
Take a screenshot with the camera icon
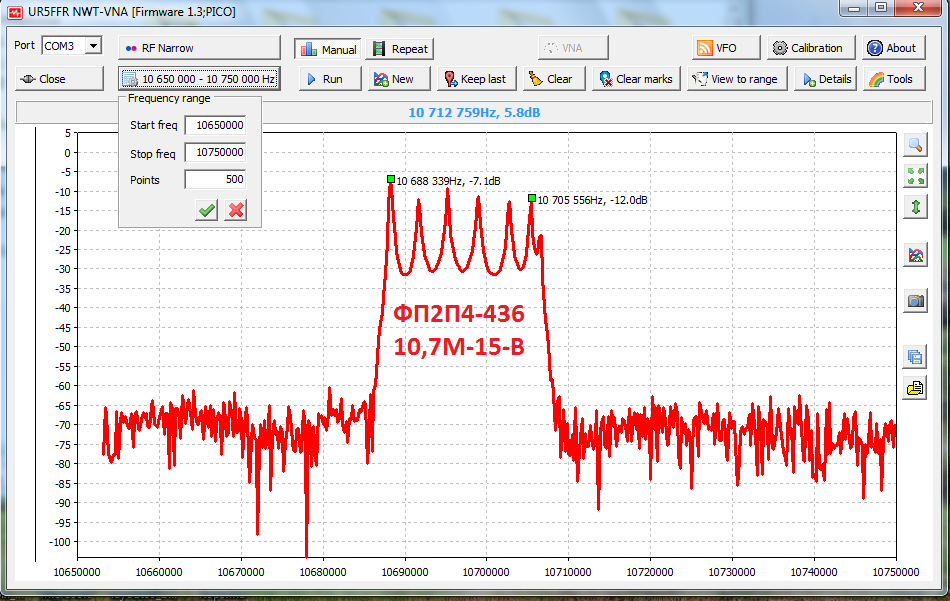914,300
